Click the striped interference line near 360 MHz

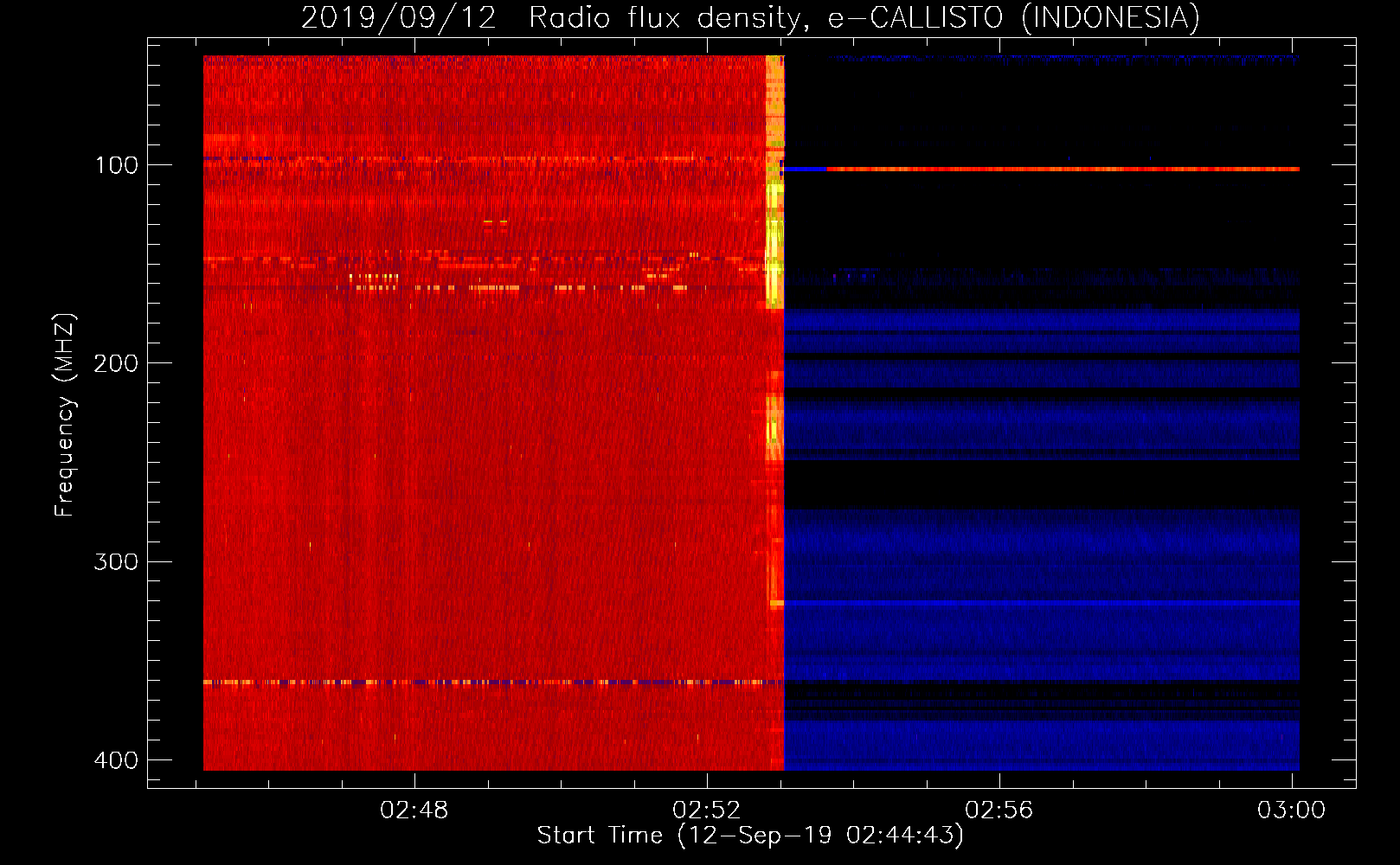pyautogui.click(x=493, y=682)
